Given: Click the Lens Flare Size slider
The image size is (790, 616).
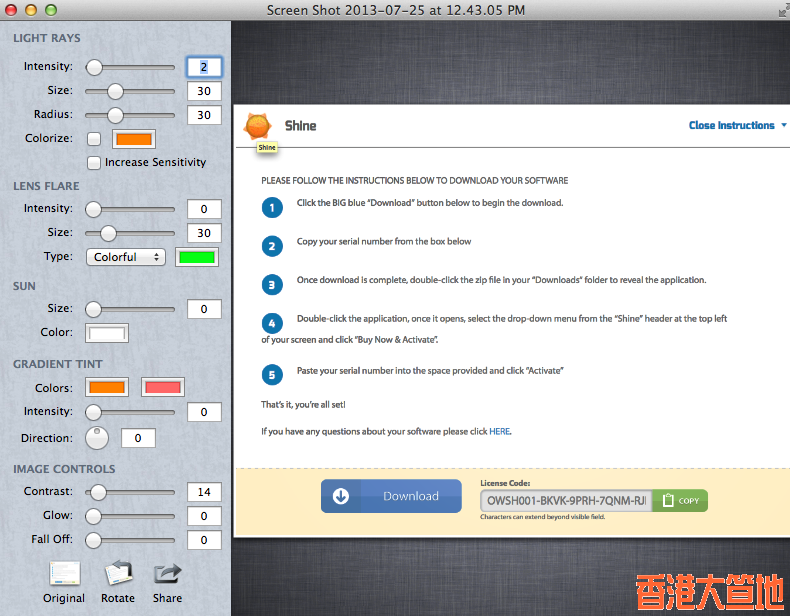Looking at the screenshot, I should tap(130, 233).
